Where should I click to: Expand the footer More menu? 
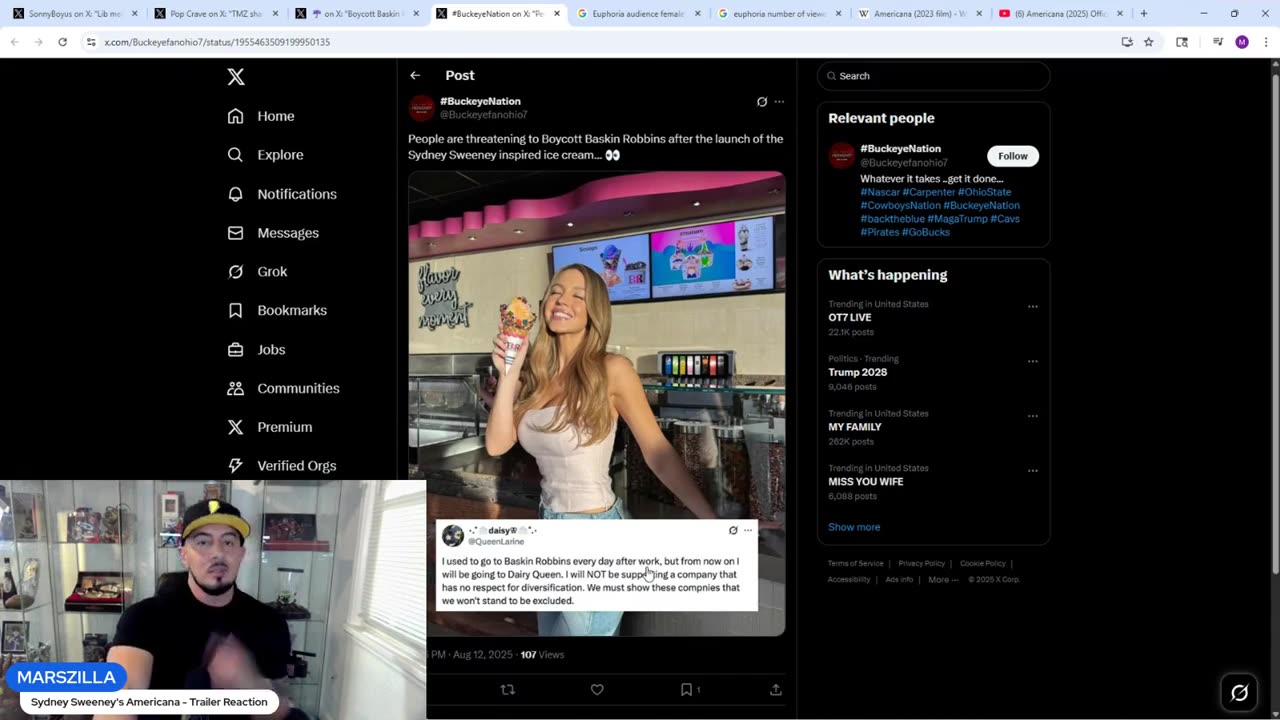pos(943,579)
